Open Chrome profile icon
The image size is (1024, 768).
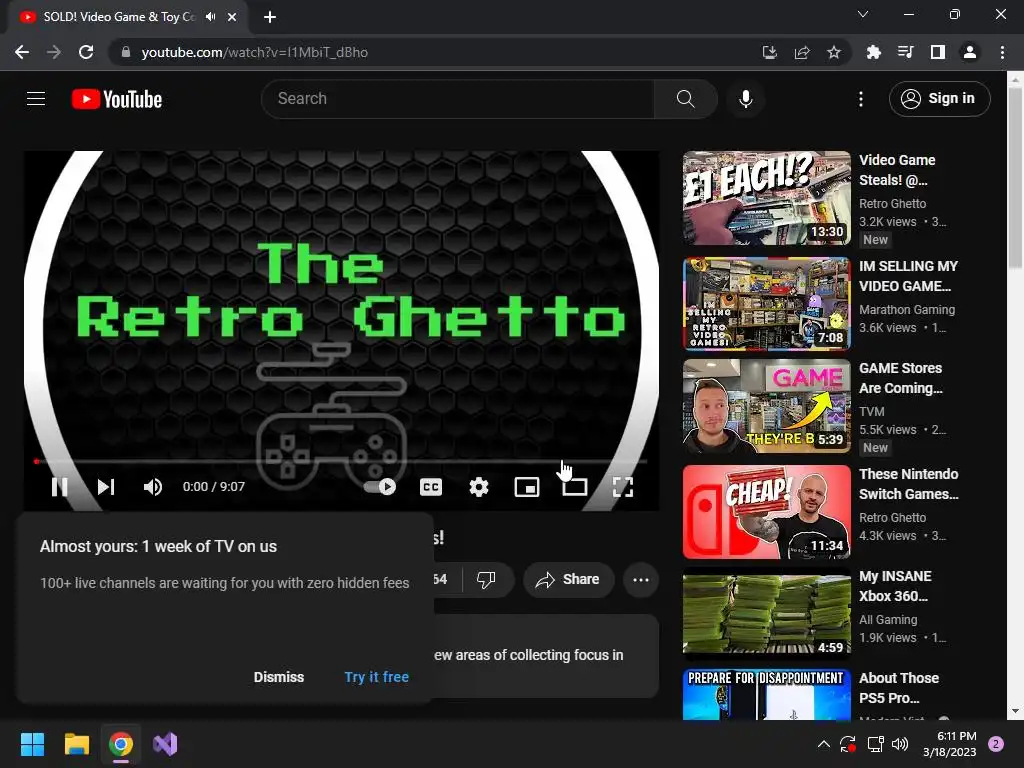click(970, 52)
